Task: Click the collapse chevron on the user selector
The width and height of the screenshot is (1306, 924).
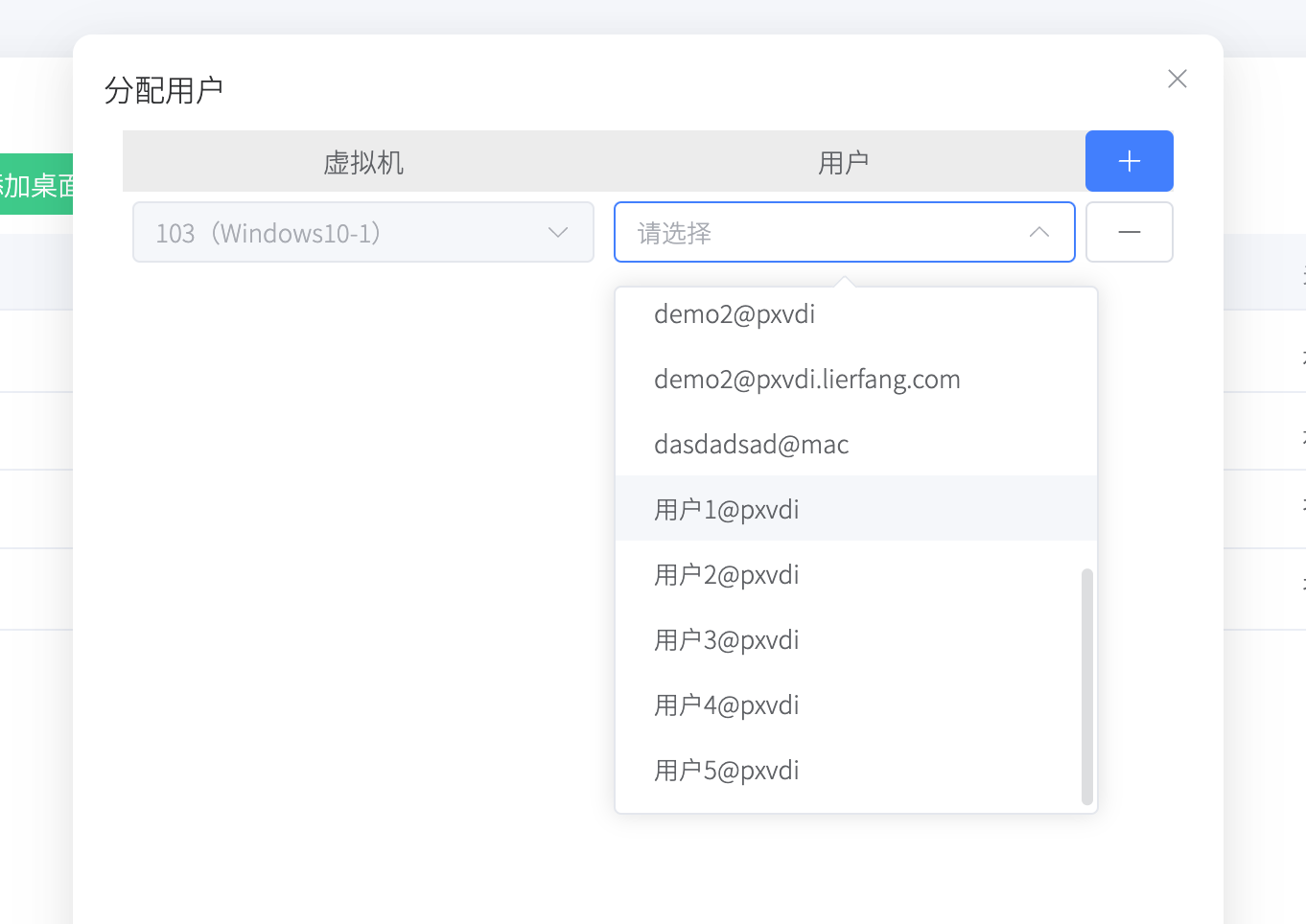Action: (1039, 232)
